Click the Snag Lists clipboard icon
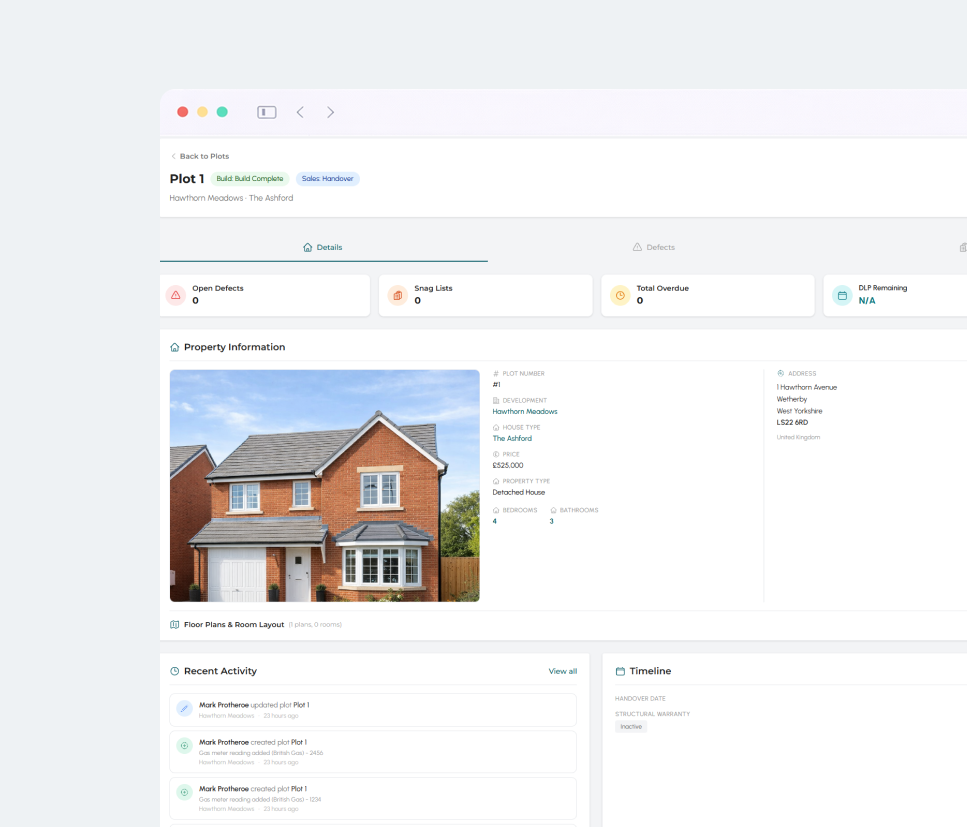 pos(397,295)
